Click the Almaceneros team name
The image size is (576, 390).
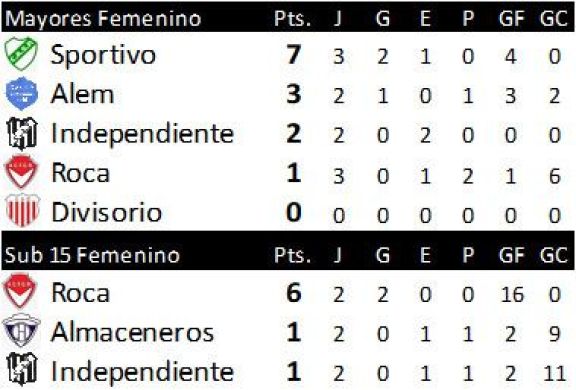[132, 332]
